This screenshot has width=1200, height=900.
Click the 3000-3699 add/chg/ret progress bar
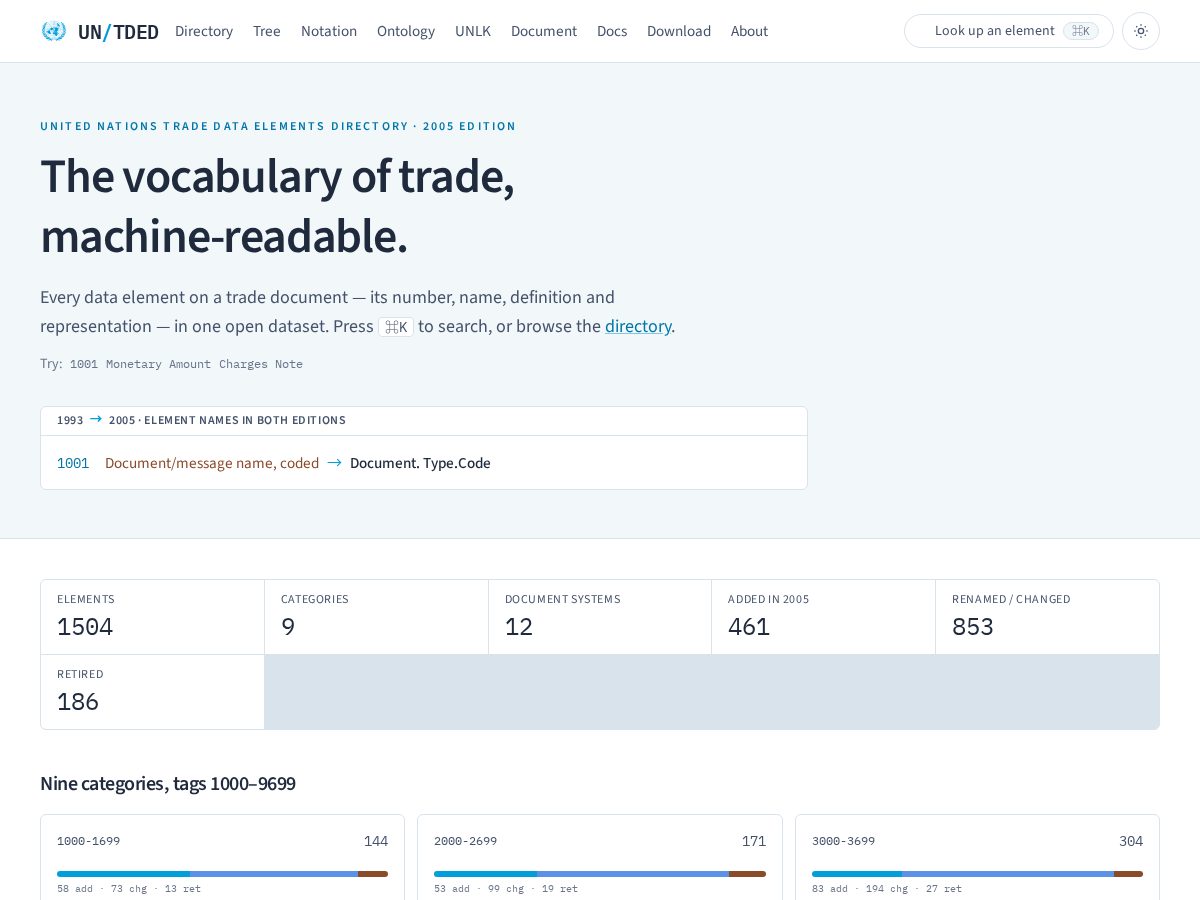click(x=977, y=874)
